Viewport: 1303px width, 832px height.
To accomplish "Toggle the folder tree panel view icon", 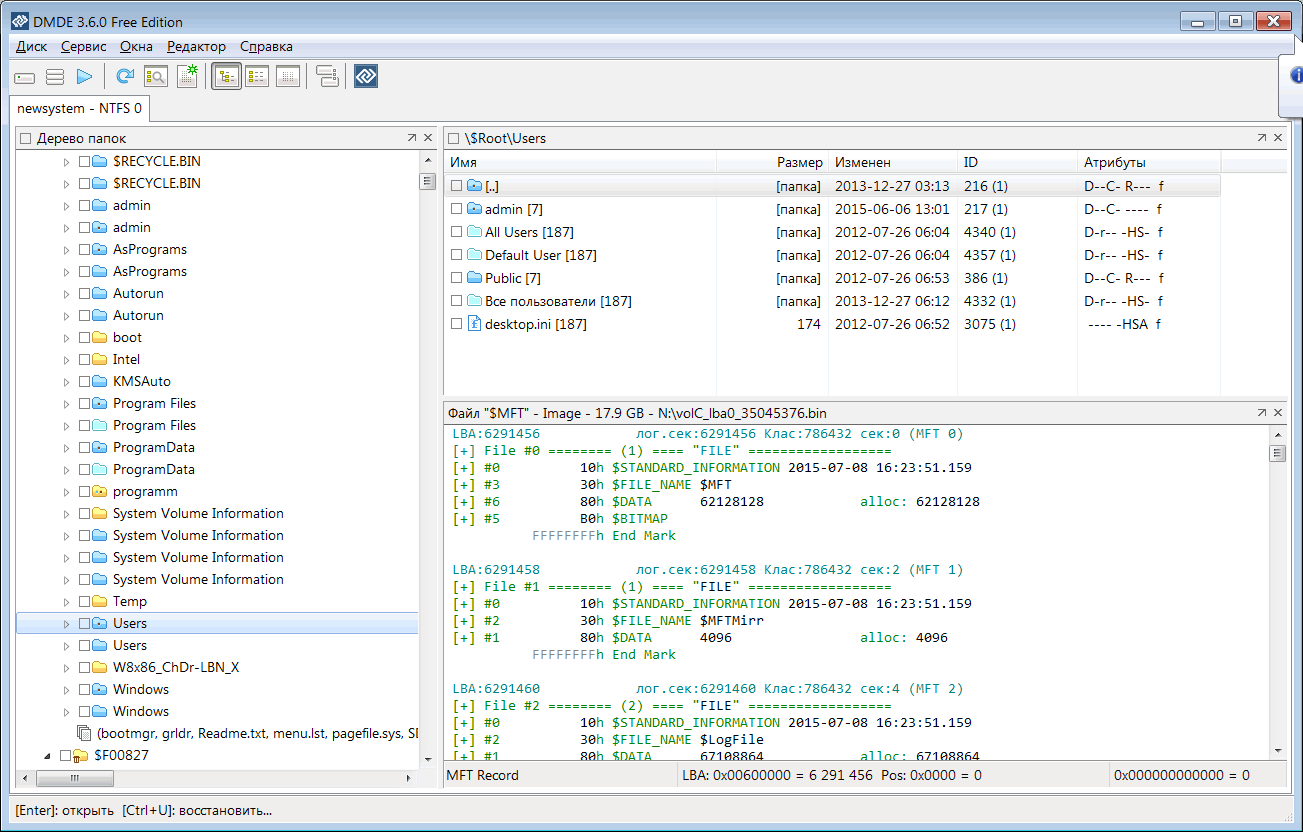I will [x=226, y=76].
